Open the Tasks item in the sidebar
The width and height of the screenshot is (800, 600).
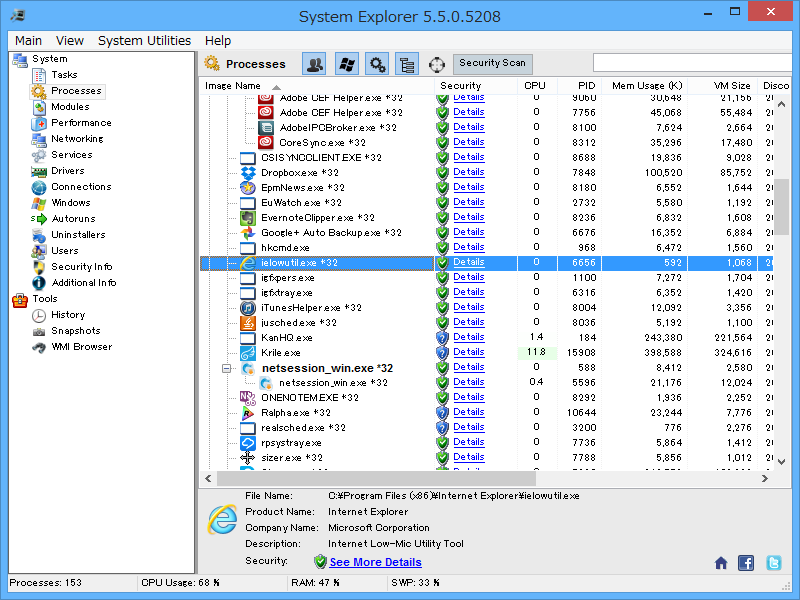point(64,75)
